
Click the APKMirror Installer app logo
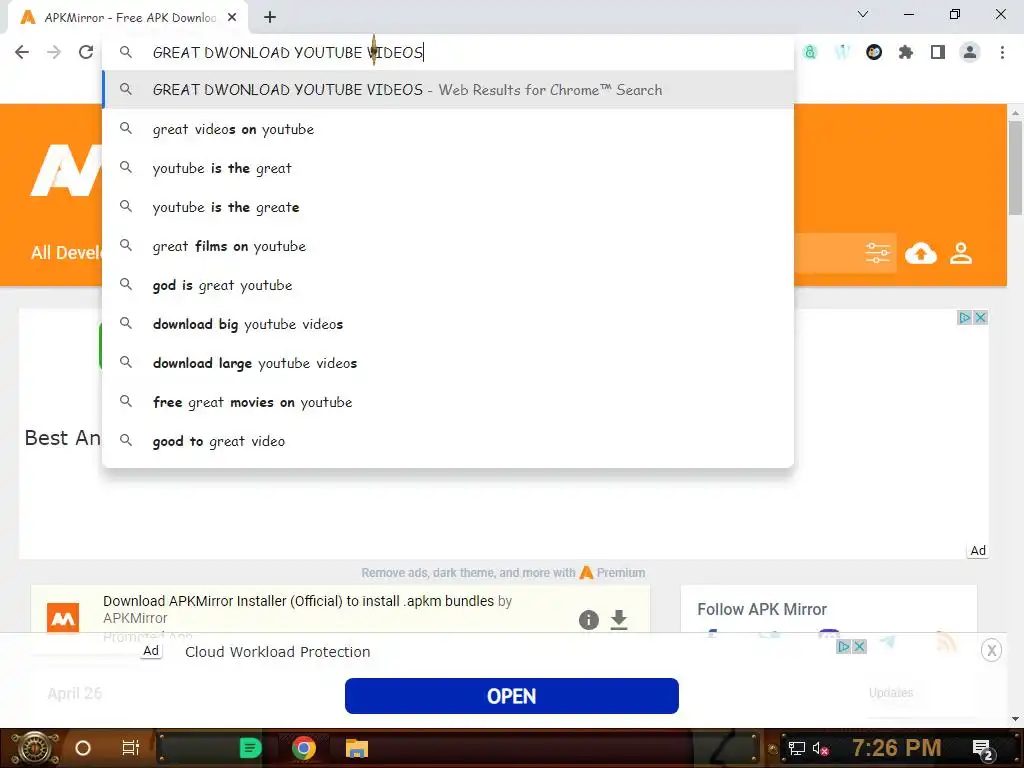click(x=63, y=617)
